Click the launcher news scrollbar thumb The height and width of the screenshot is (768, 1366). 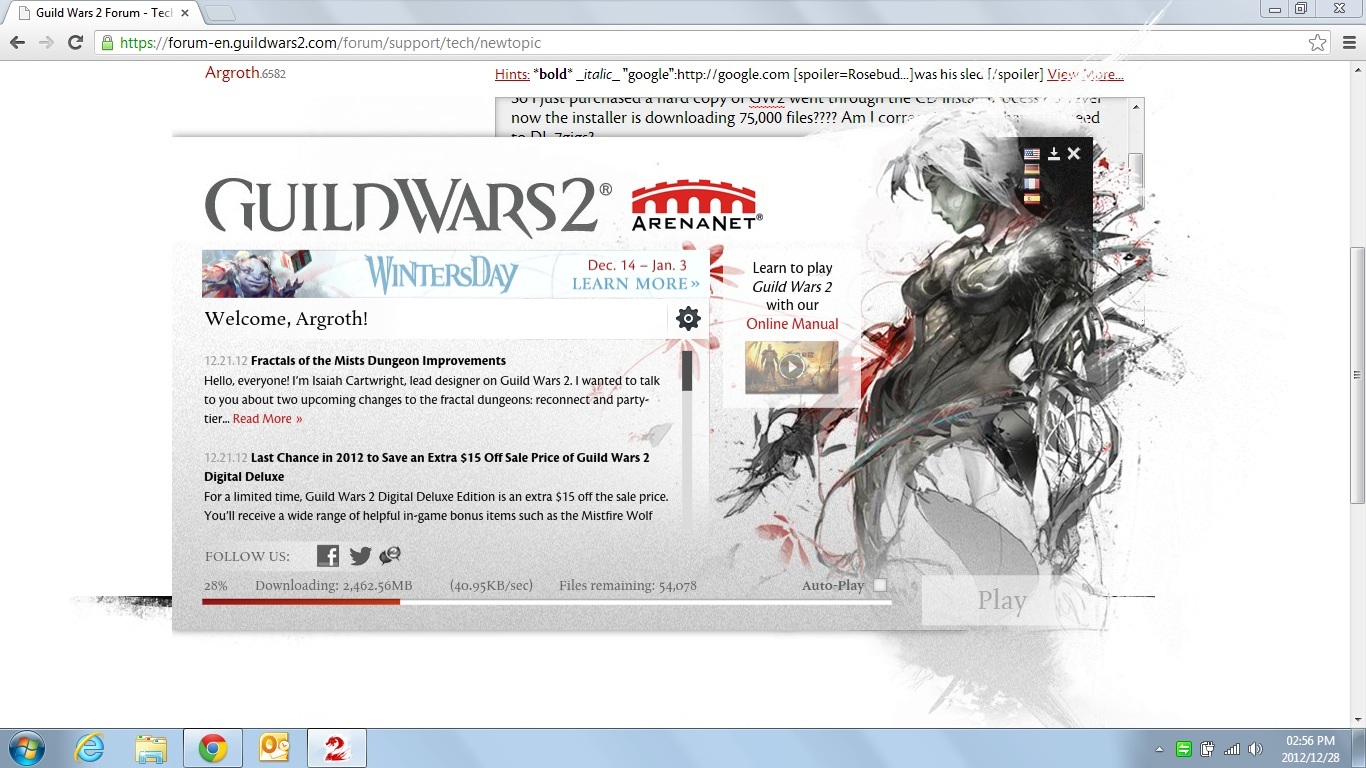[x=687, y=370]
